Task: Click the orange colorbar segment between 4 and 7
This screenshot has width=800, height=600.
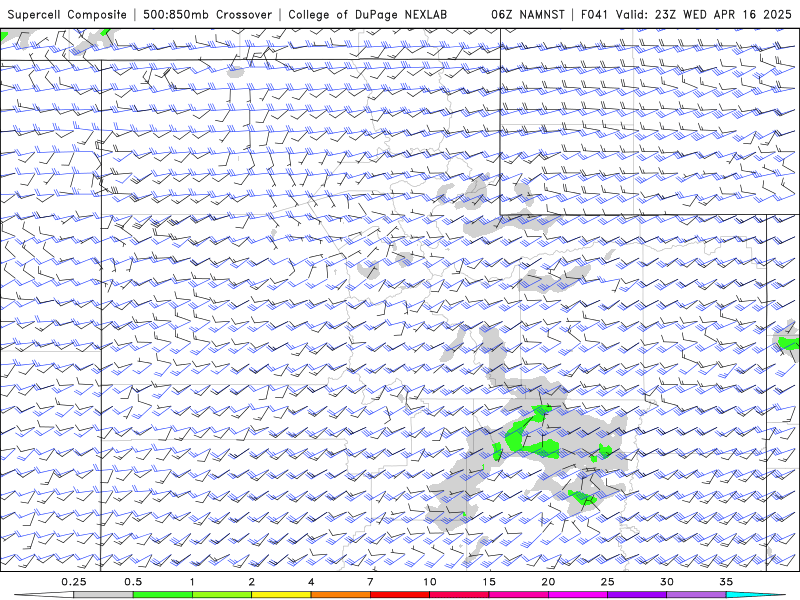Action: (x=340, y=595)
